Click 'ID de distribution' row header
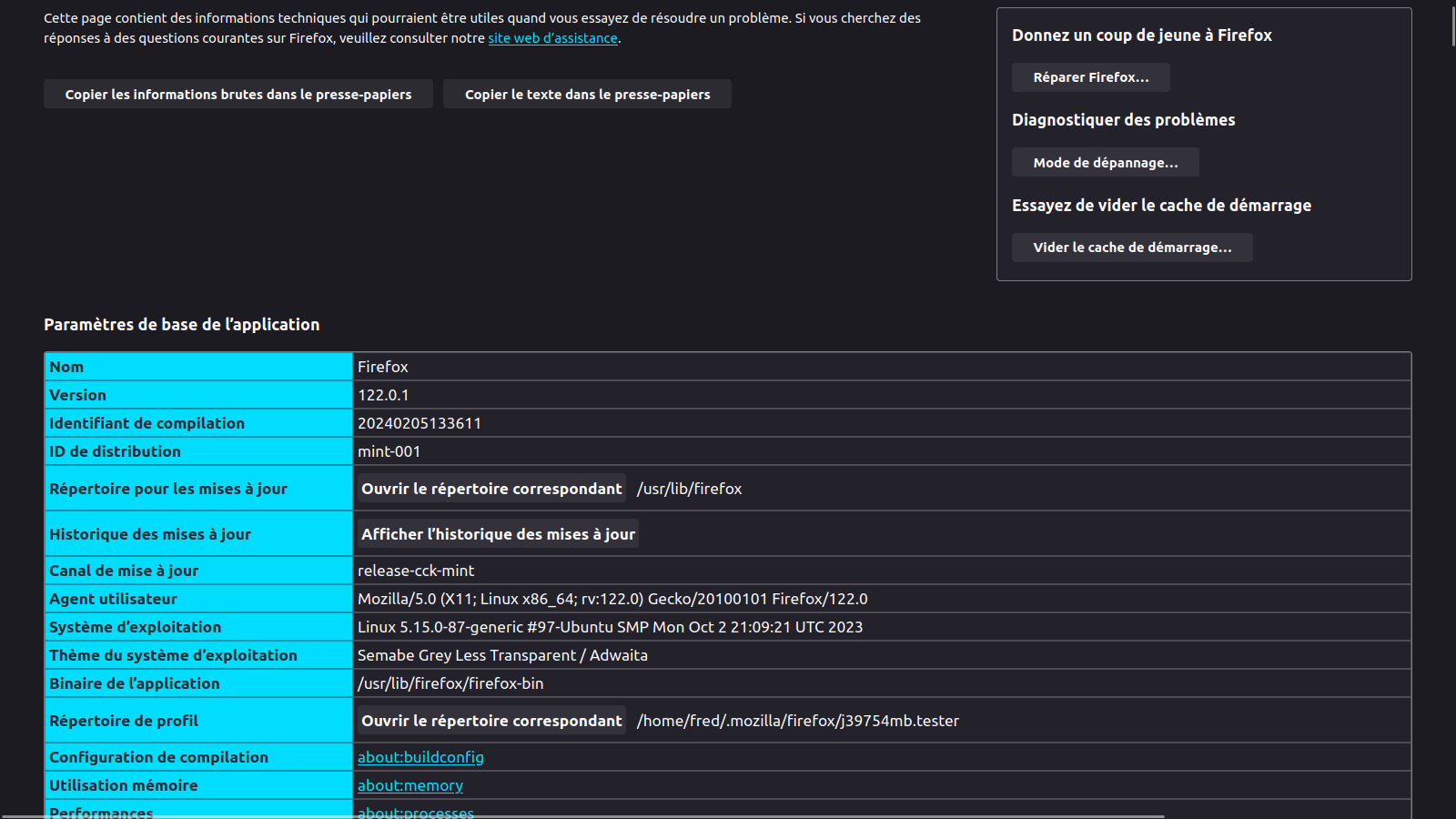1456x819 pixels. (x=198, y=451)
